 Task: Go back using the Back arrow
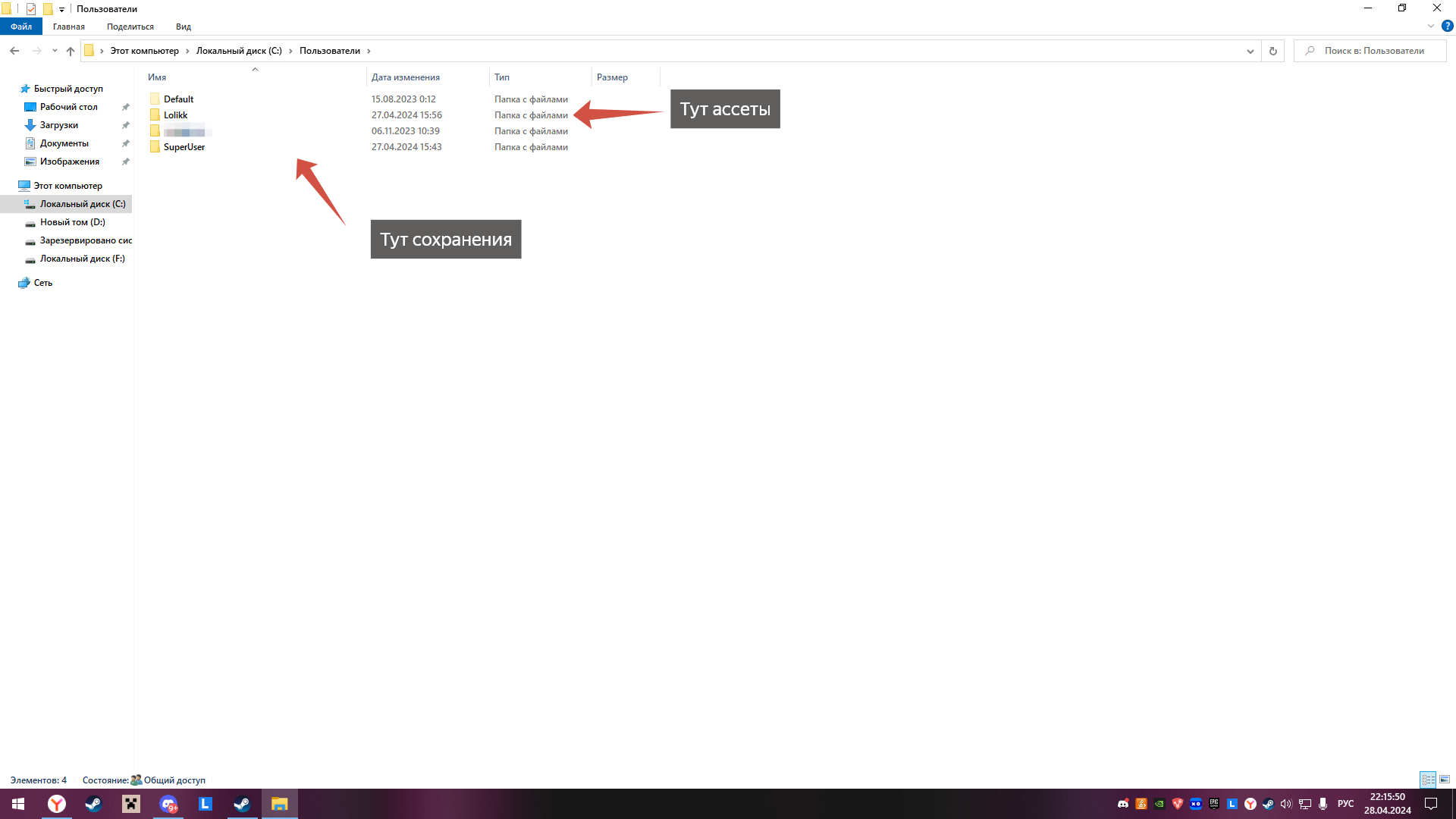pyautogui.click(x=14, y=51)
